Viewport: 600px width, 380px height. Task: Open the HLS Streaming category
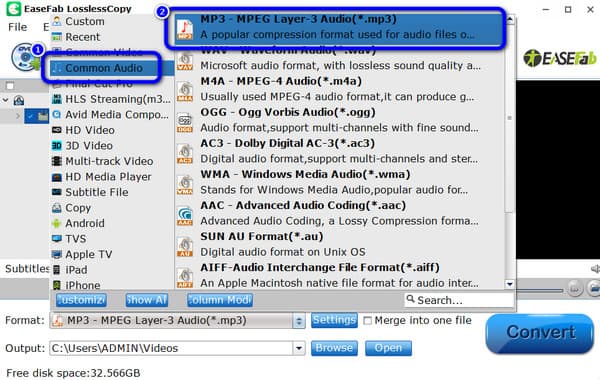pyautogui.click(x=111, y=99)
